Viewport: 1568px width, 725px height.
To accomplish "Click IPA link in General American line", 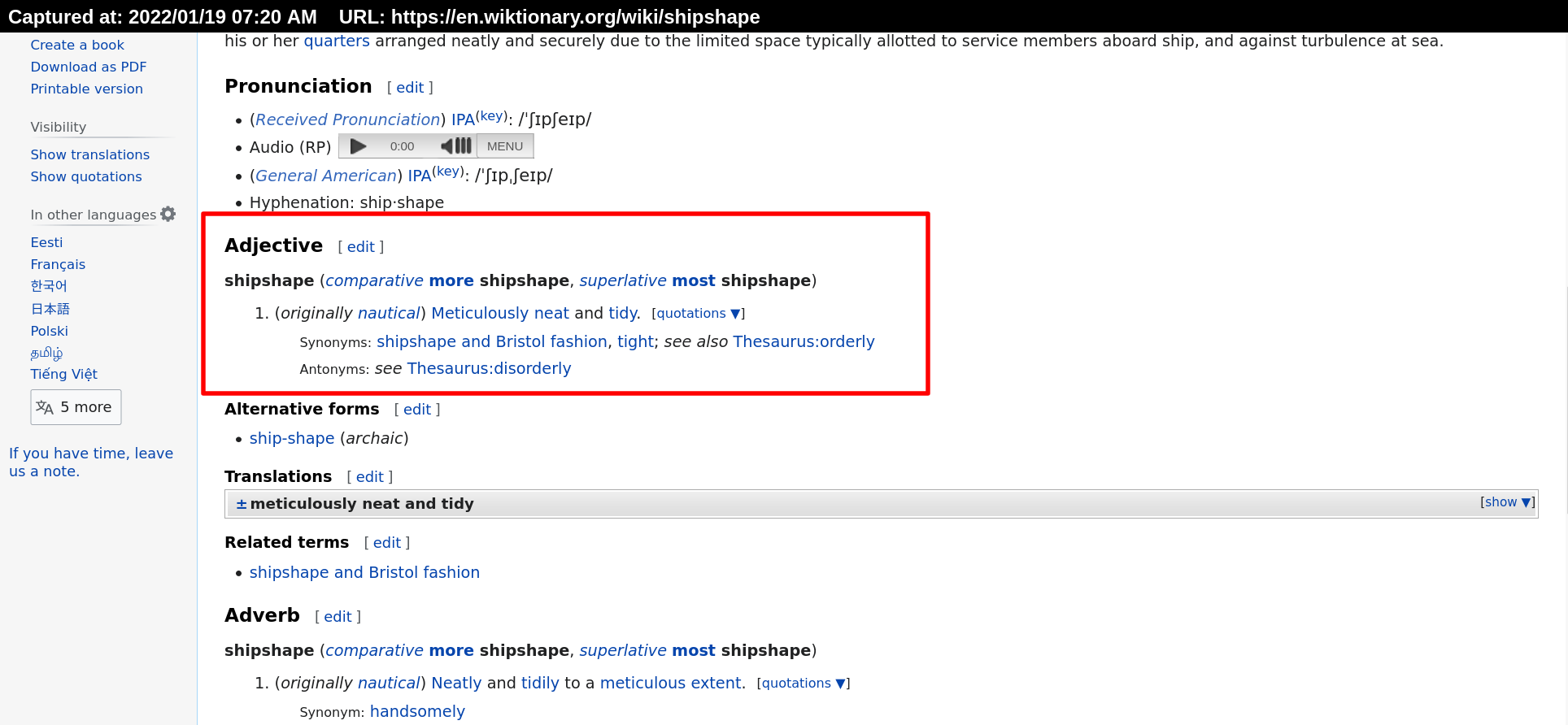I will [x=420, y=176].
